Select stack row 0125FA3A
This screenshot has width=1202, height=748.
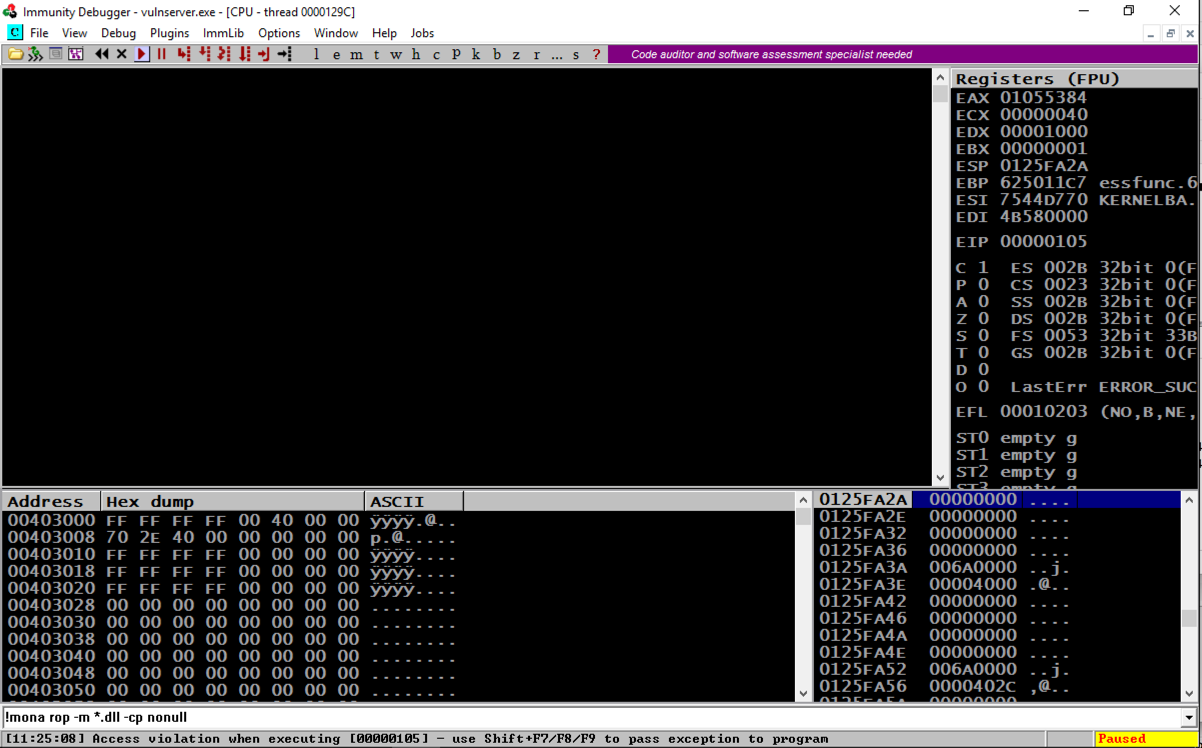click(998, 567)
